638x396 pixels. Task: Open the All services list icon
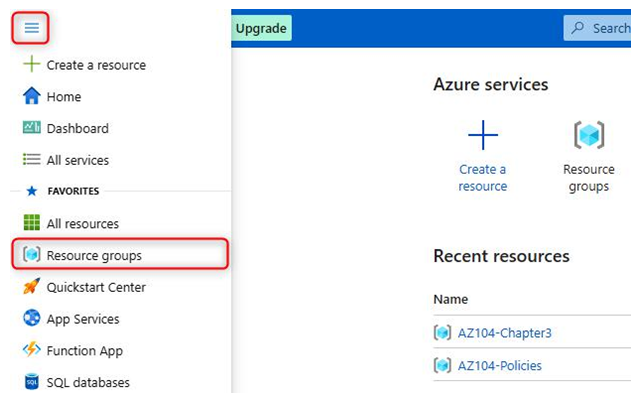point(31,159)
